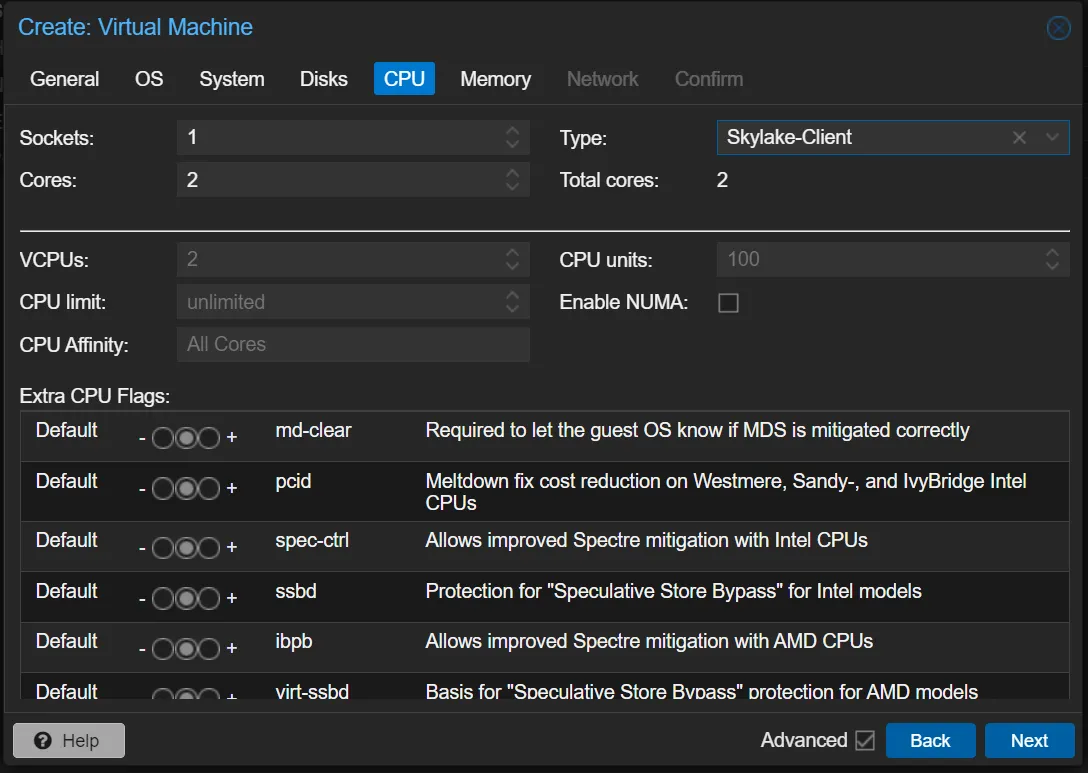Screen dimensions: 1088x773
Task: Increase Sockets using the up stepper arrow
Action: (x=512, y=131)
